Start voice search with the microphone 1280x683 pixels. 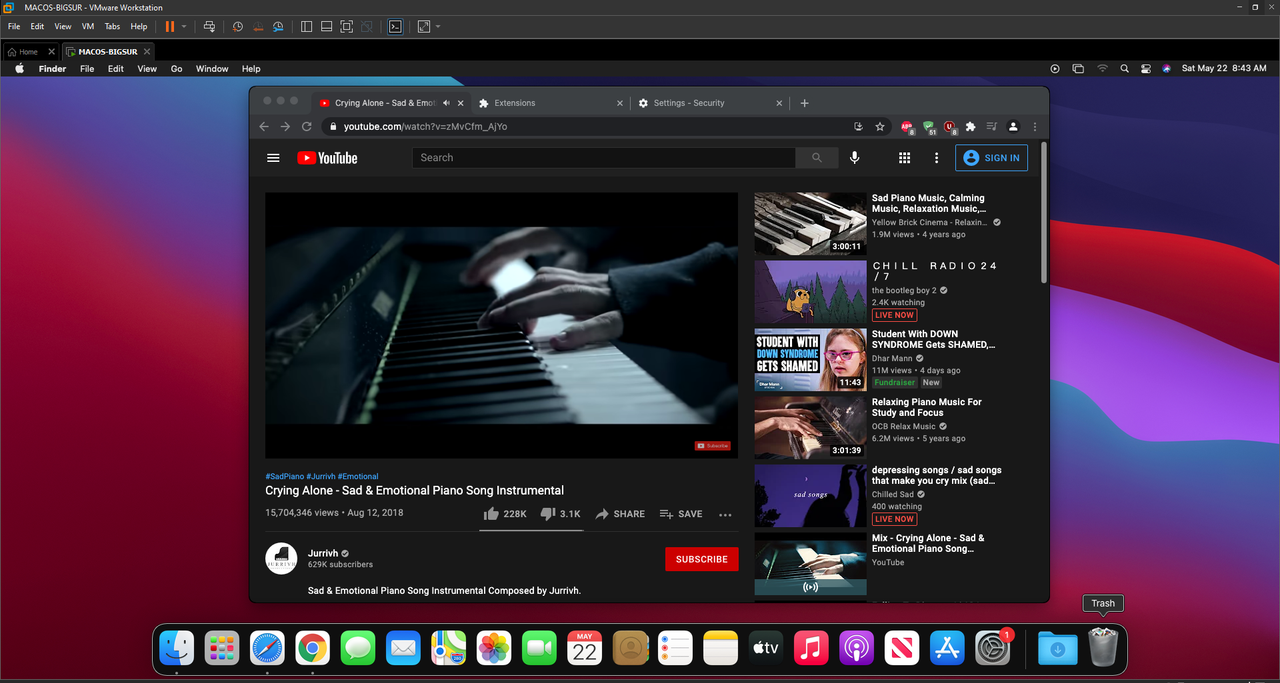point(854,158)
